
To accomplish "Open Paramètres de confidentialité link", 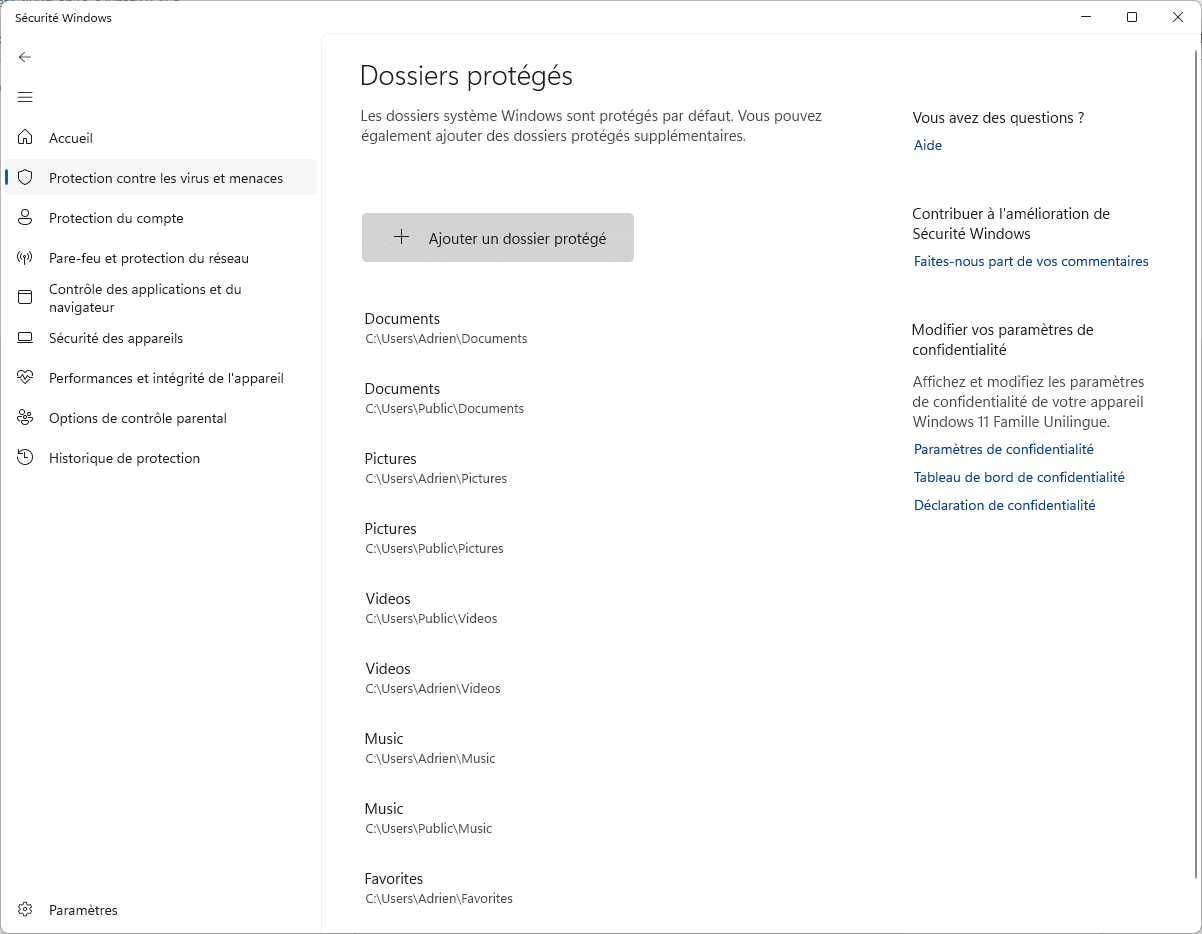I will pyautogui.click(x=1004, y=450).
